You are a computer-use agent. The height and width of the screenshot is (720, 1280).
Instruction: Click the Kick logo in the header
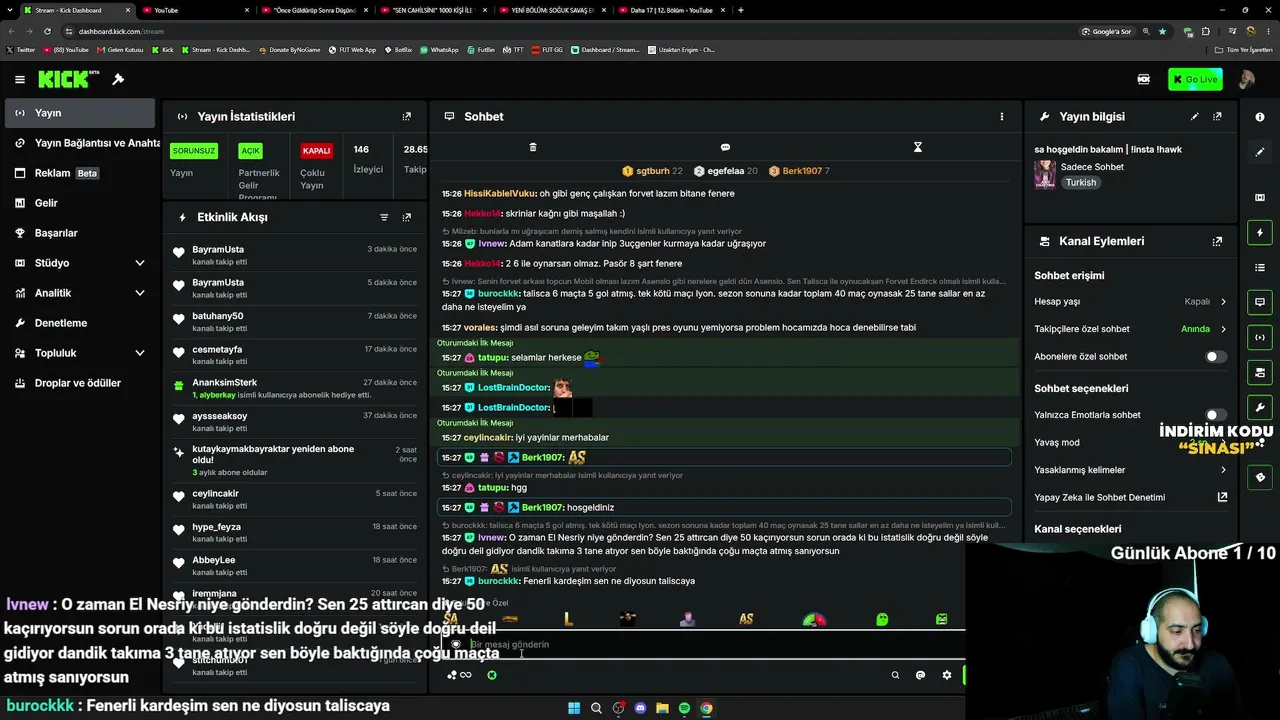(69, 79)
